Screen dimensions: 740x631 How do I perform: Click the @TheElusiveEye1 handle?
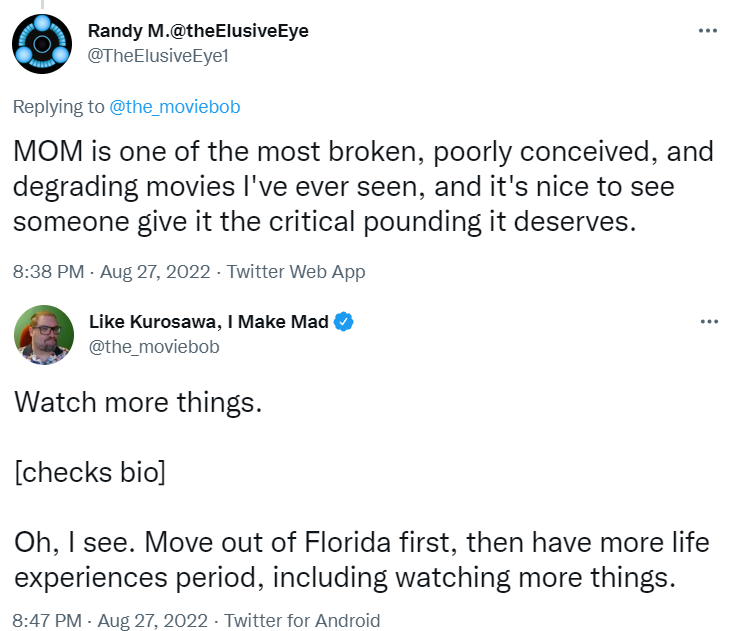(159, 56)
